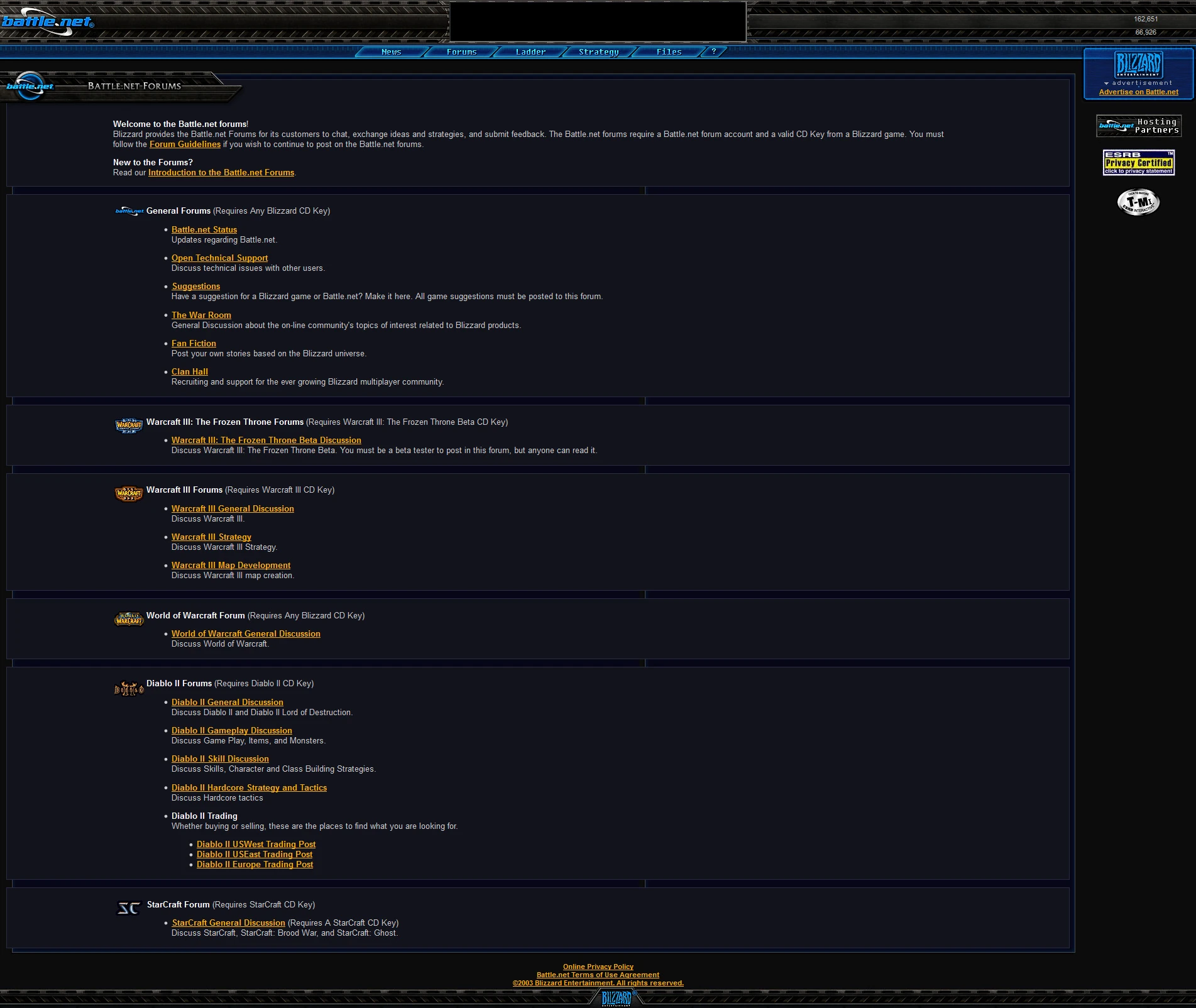Open the ESRB Privacy Certified badge
The image size is (1196, 1008).
coord(1139,162)
